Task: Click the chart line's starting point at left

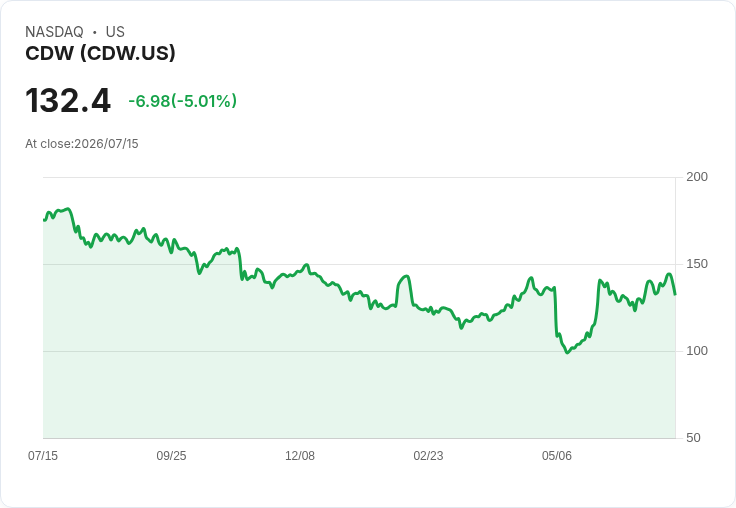Action: [x=44, y=220]
